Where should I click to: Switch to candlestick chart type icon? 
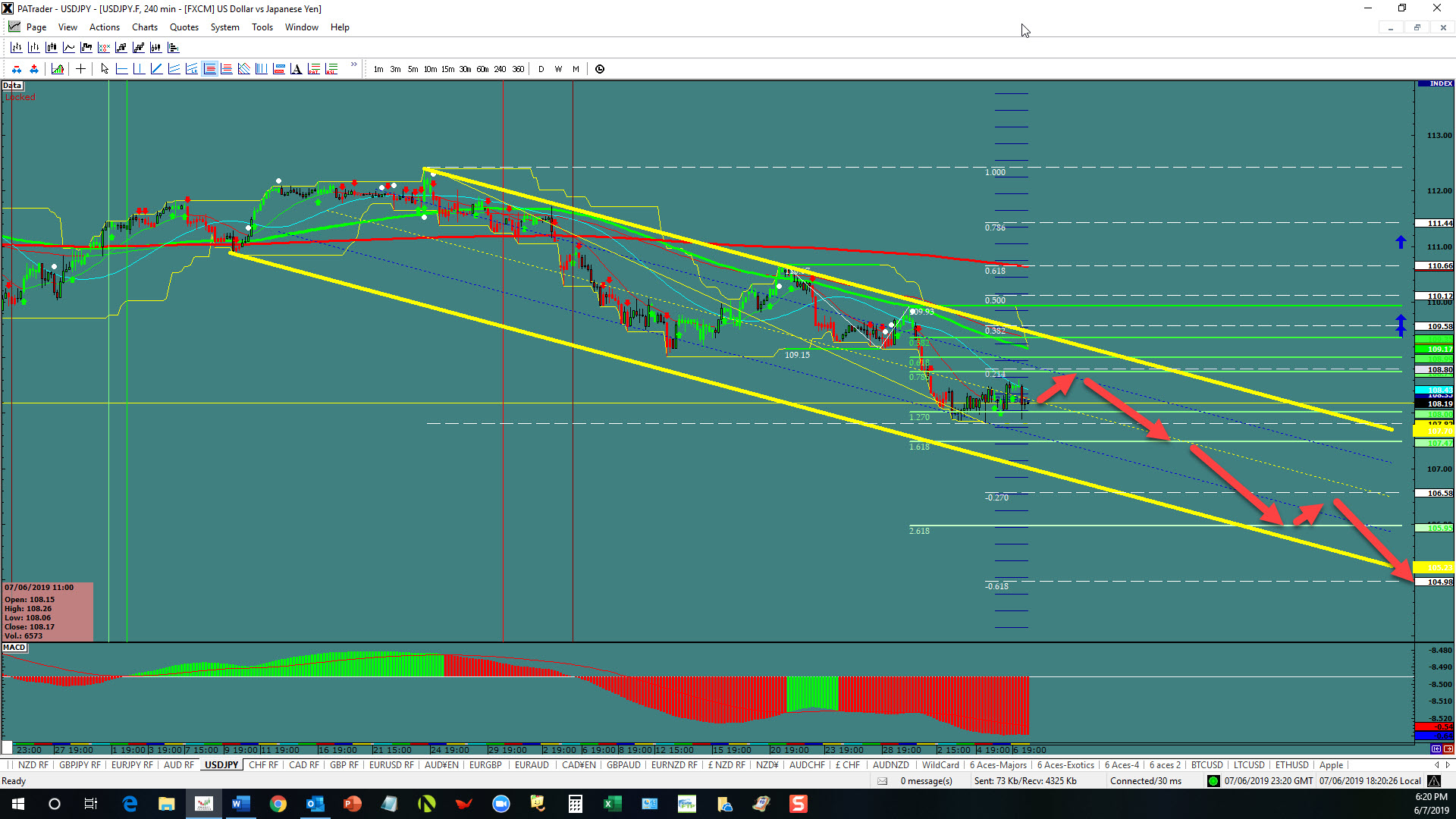(x=52, y=47)
